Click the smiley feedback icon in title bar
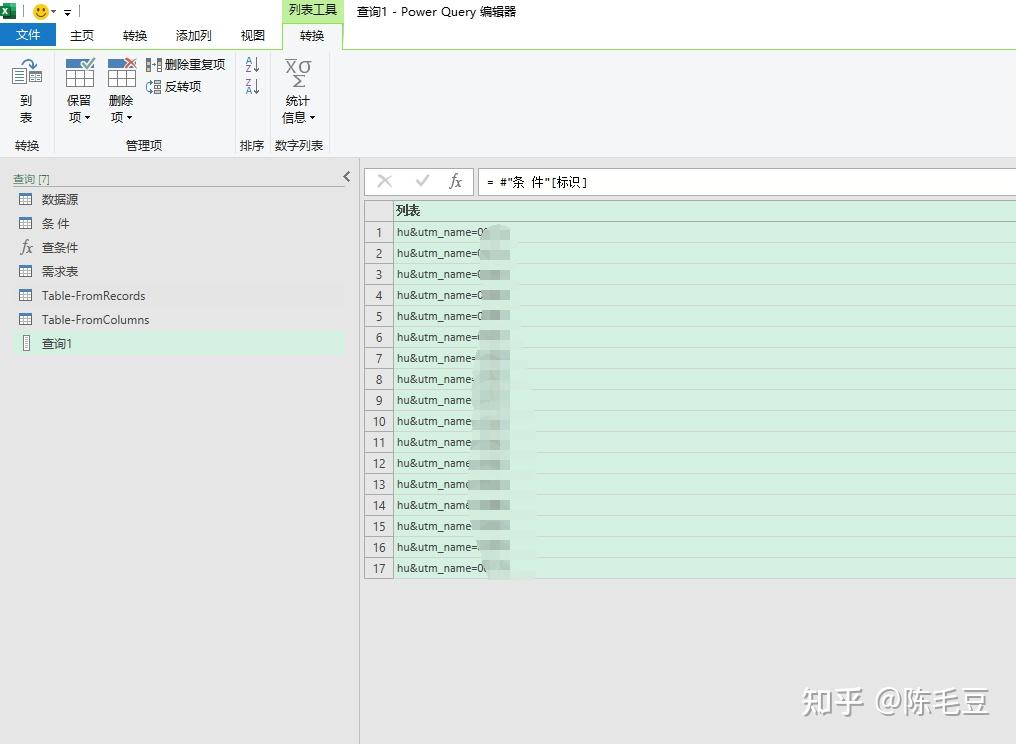 click(x=39, y=11)
